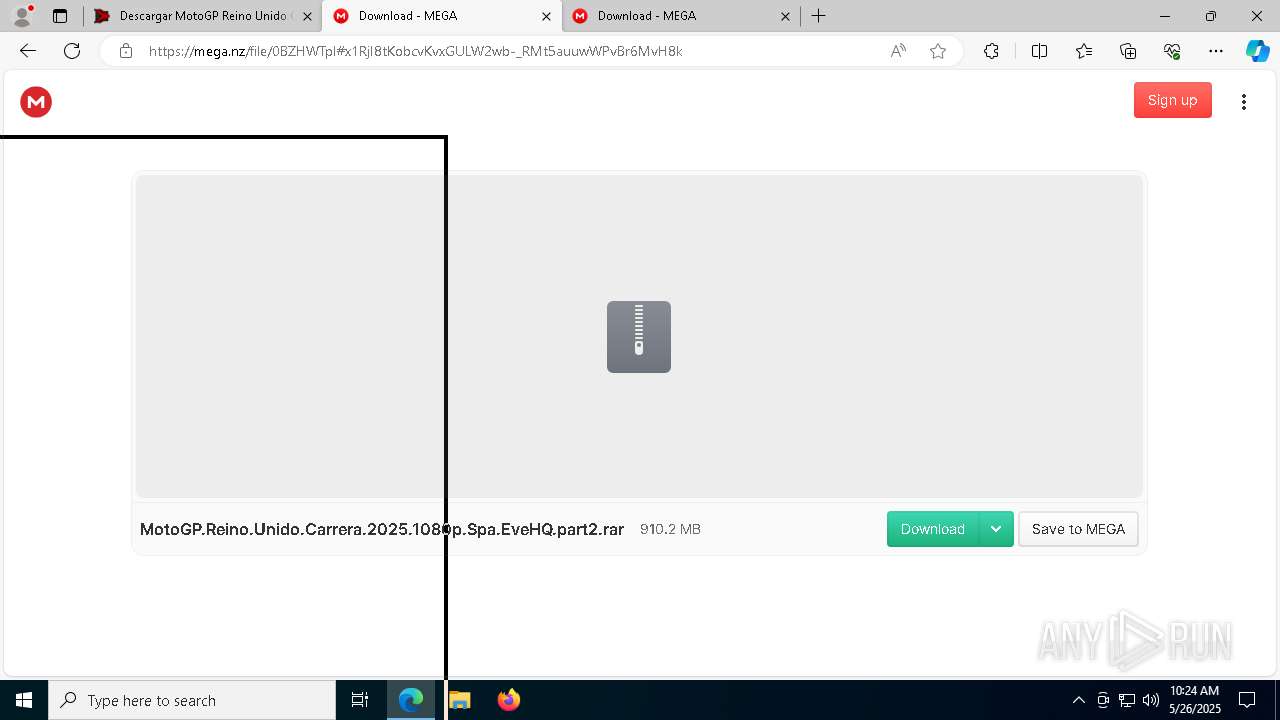
Task: Click the MEGA logo icon
Action: coord(36,101)
